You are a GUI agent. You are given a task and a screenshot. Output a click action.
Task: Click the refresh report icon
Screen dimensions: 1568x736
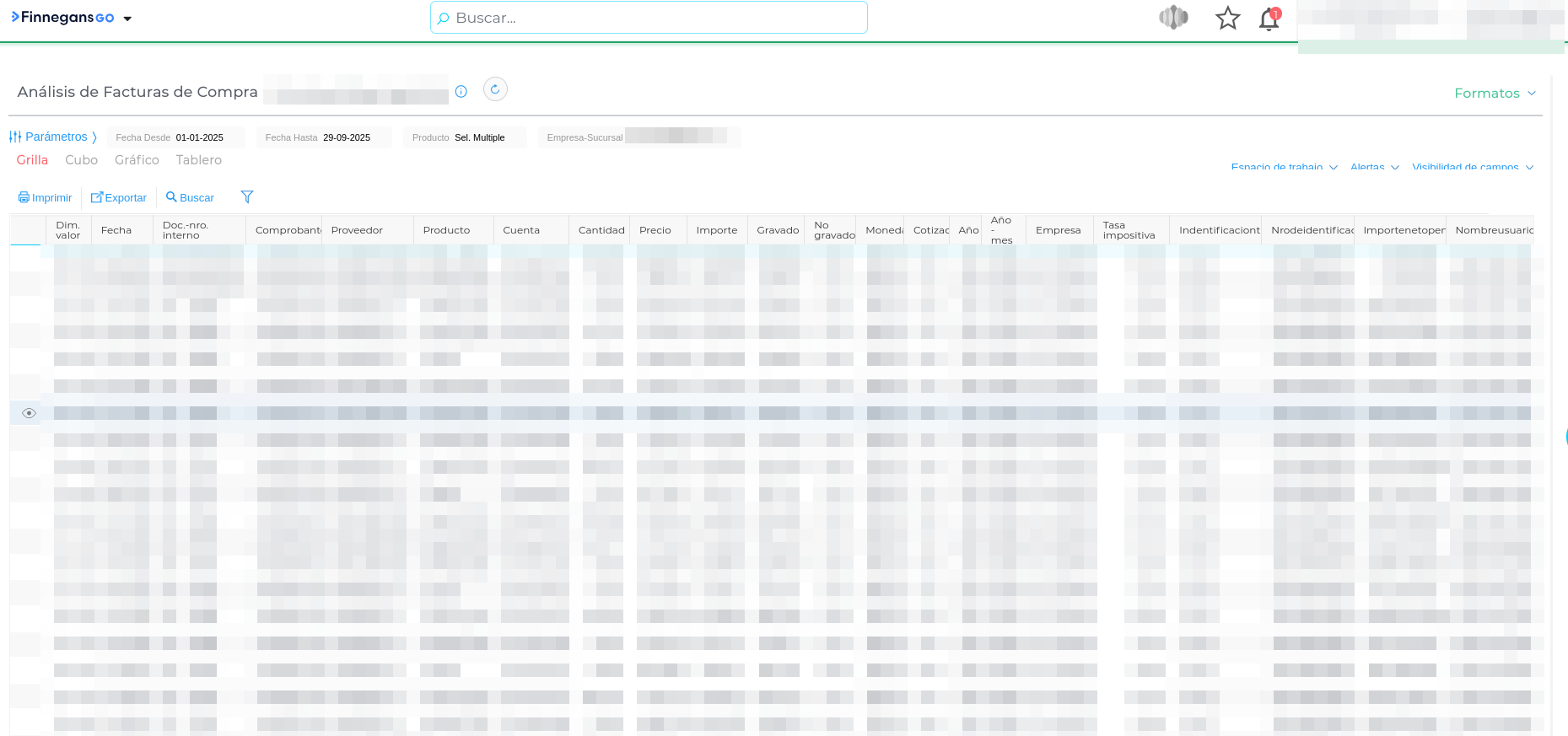pyautogui.click(x=495, y=89)
